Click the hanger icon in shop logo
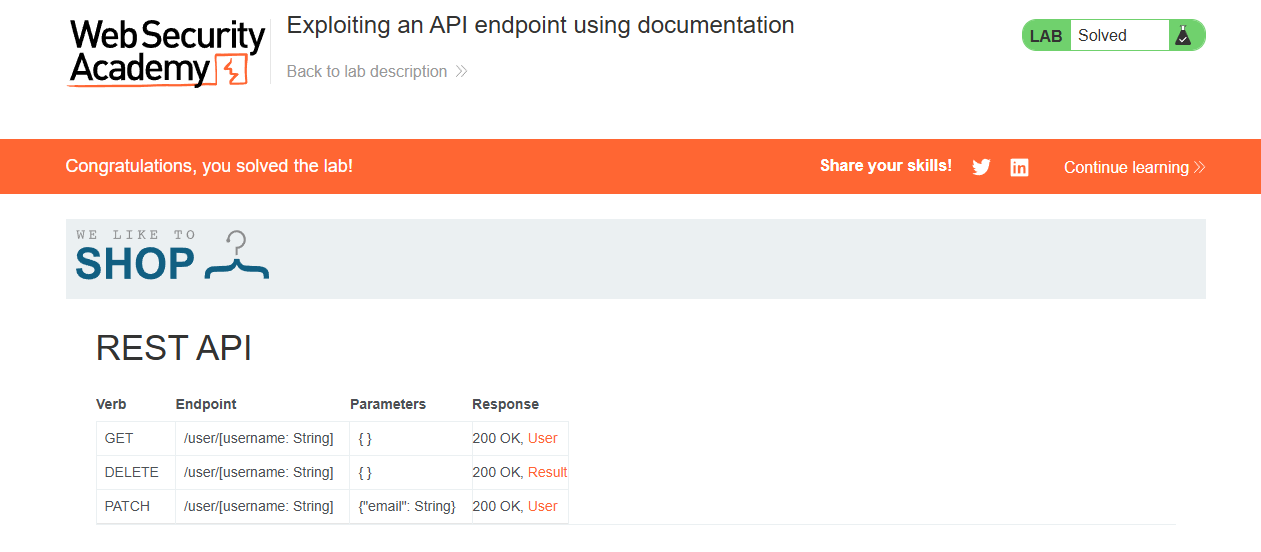The height and width of the screenshot is (552, 1261). (237, 258)
